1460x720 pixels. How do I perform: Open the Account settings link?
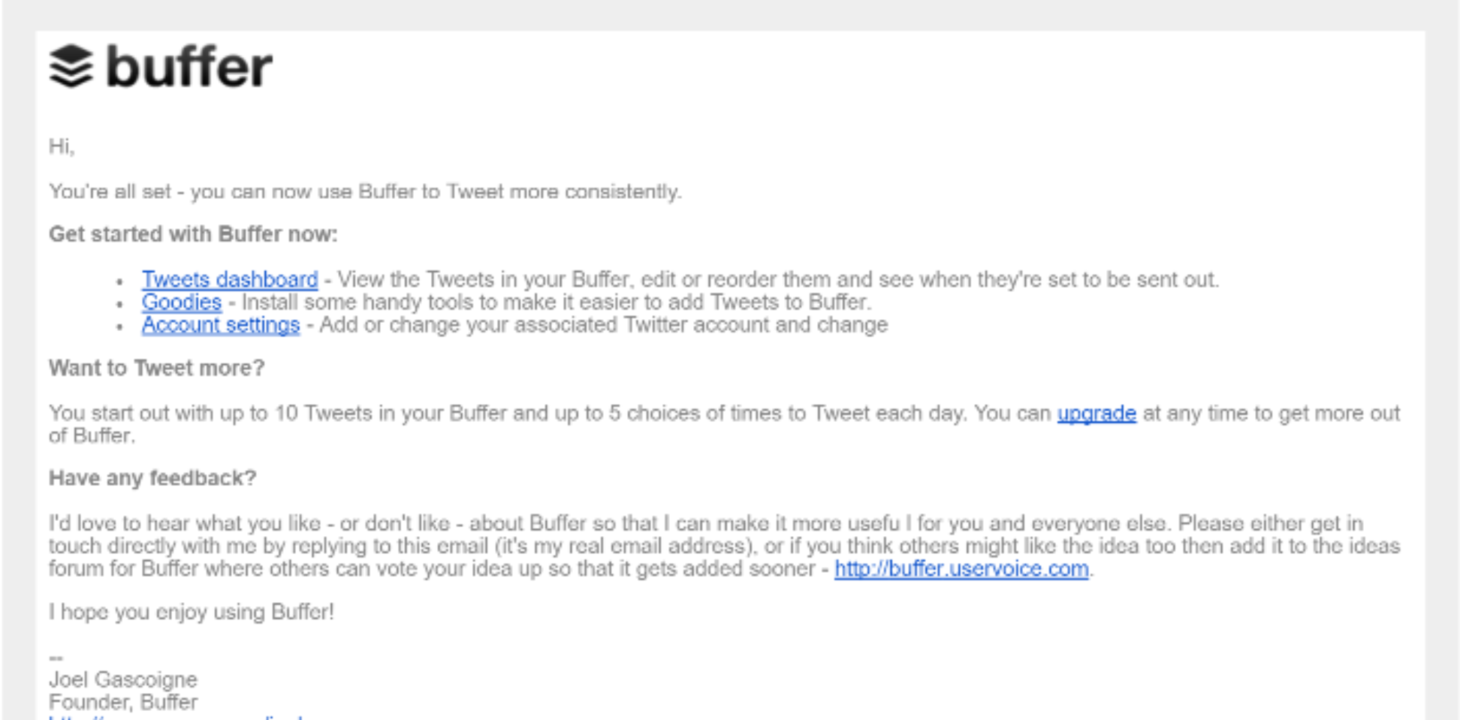tap(220, 325)
